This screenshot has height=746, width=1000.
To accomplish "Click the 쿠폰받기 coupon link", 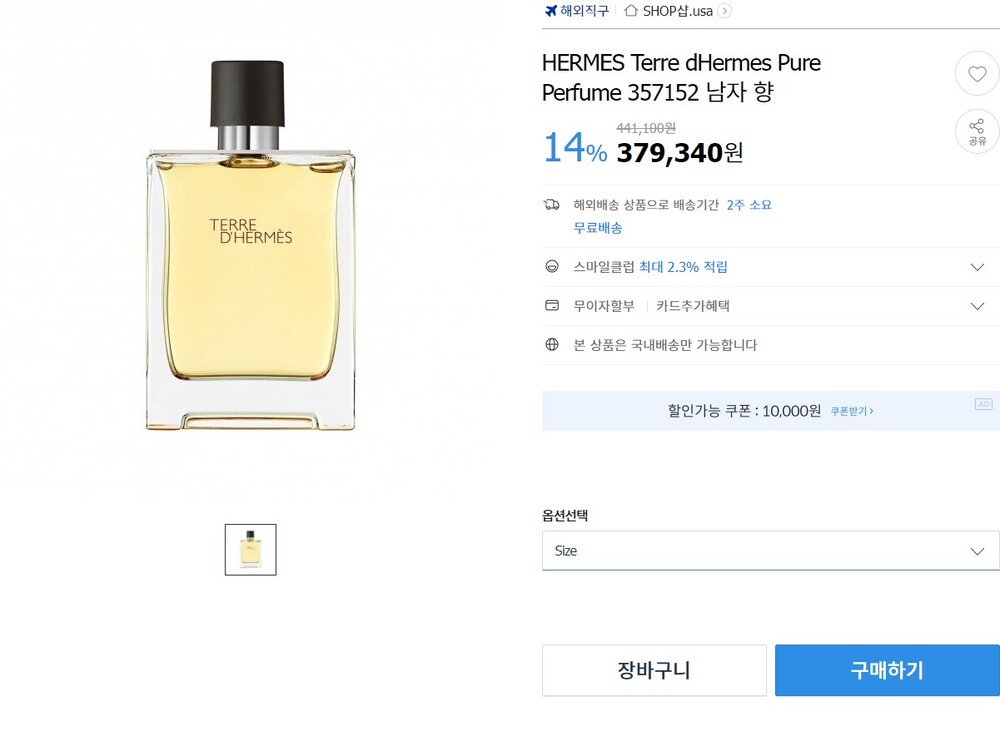I will pos(851,411).
